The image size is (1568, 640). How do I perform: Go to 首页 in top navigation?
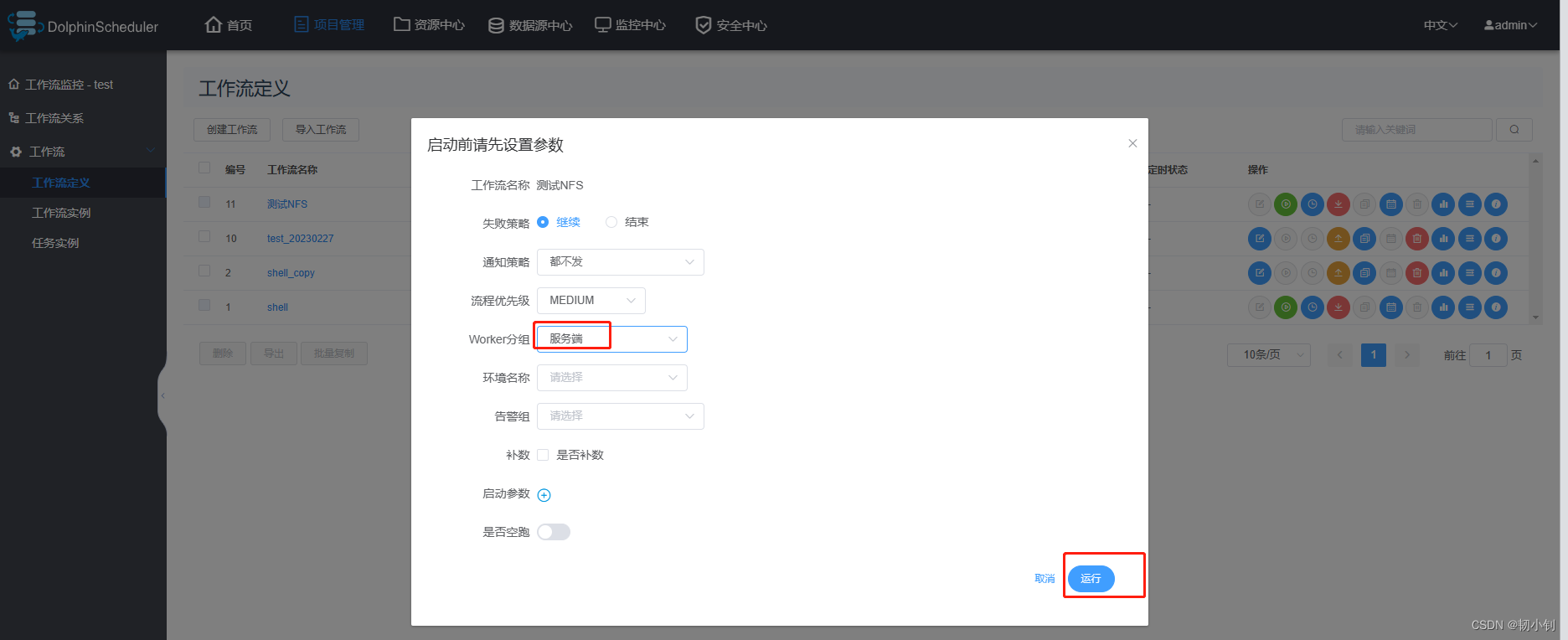[229, 25]
